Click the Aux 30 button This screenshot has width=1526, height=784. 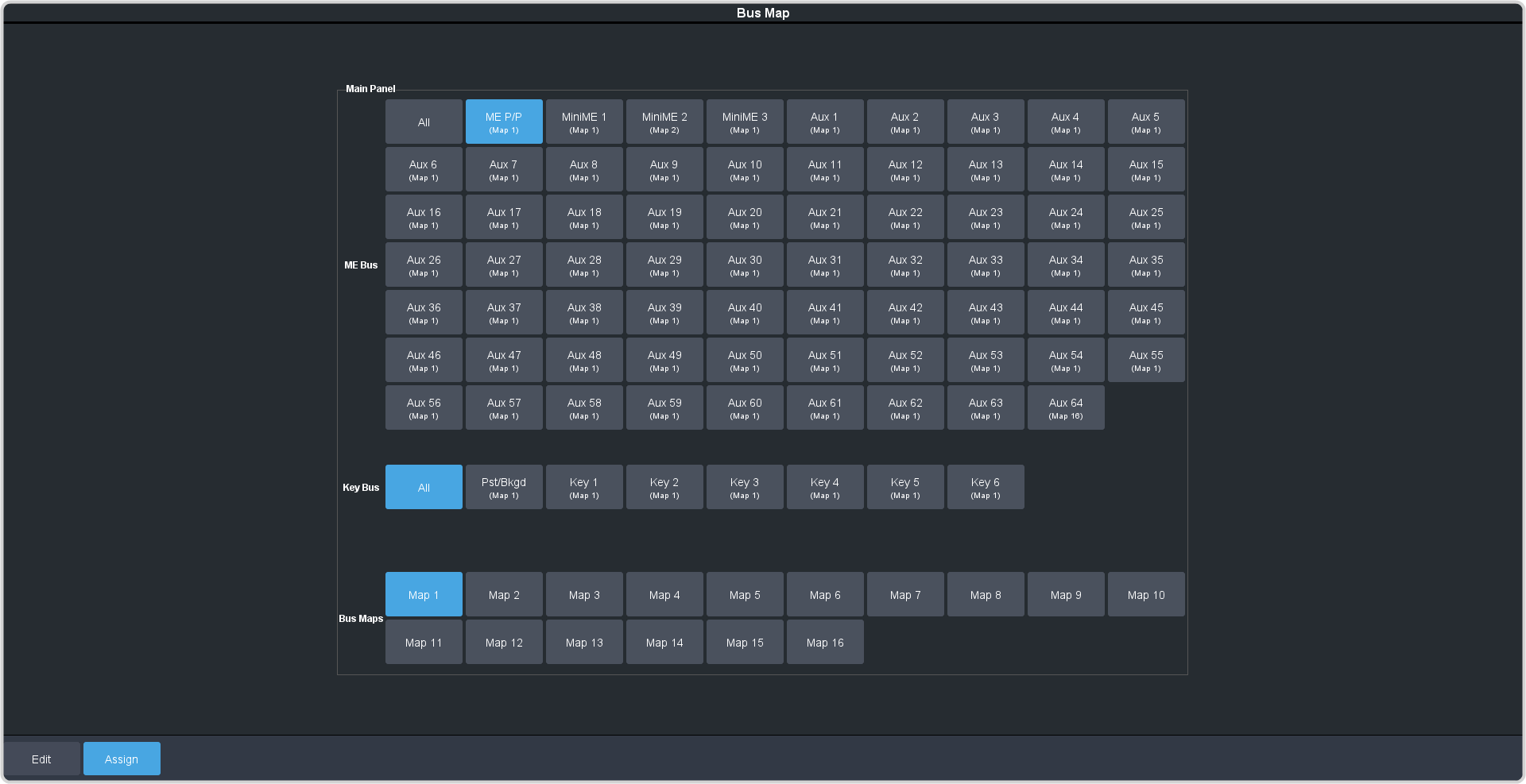point(745,265)
